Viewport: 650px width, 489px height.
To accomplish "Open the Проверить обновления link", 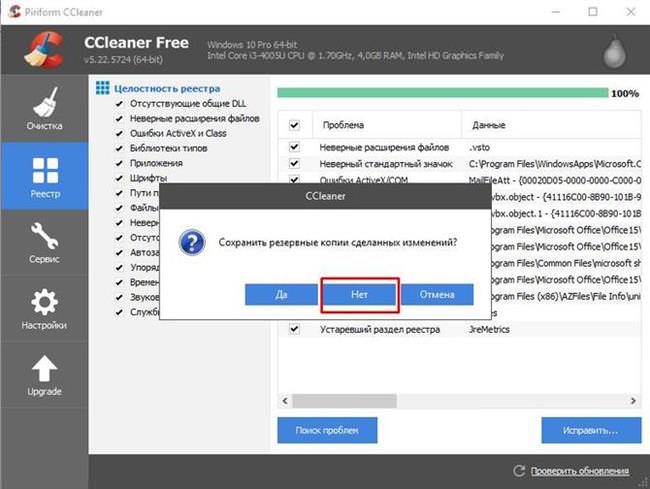I will click(580, 471).
